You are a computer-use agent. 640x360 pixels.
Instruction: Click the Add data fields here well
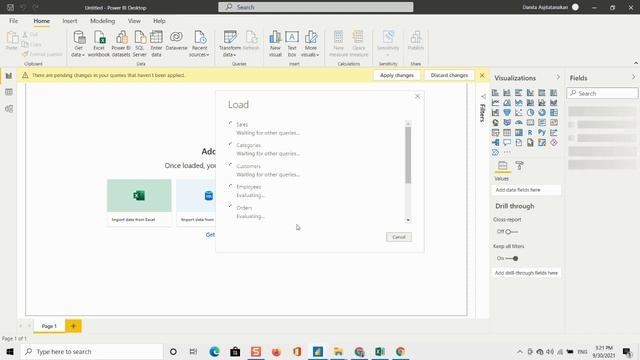click(x=527, y=190)
